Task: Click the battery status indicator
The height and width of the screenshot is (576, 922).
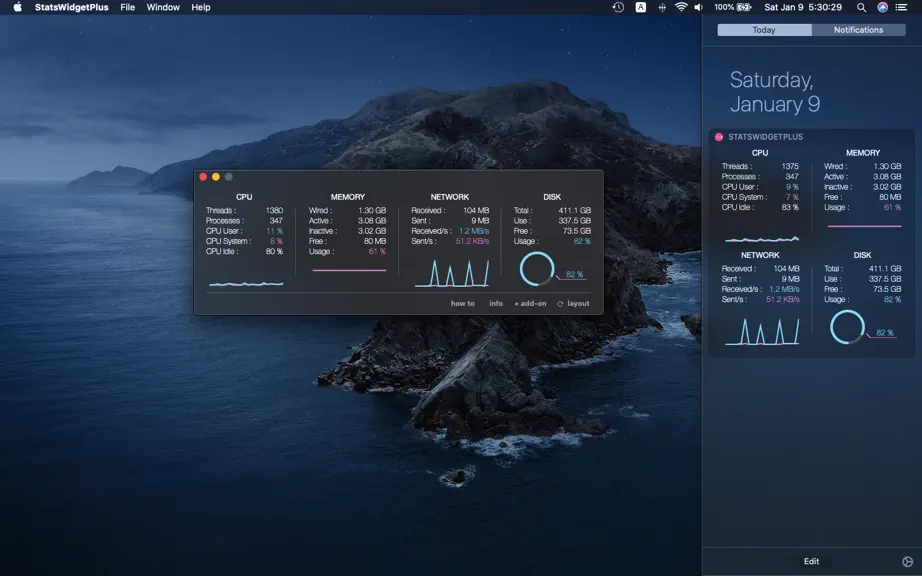Action: pos(733,7)
